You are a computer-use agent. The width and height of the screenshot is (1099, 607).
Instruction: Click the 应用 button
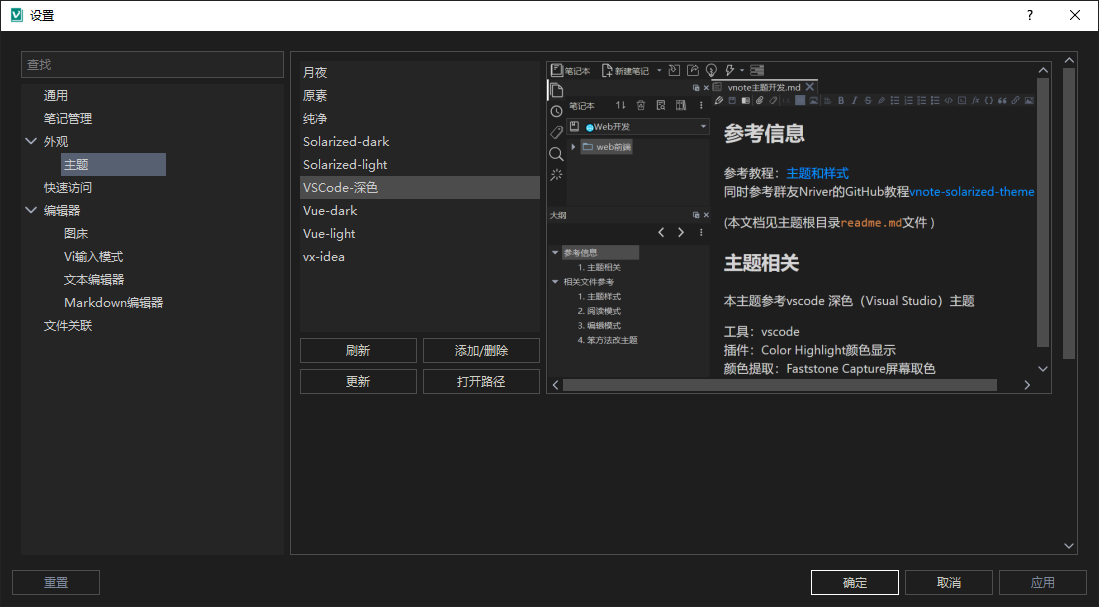coord(1043,582)
